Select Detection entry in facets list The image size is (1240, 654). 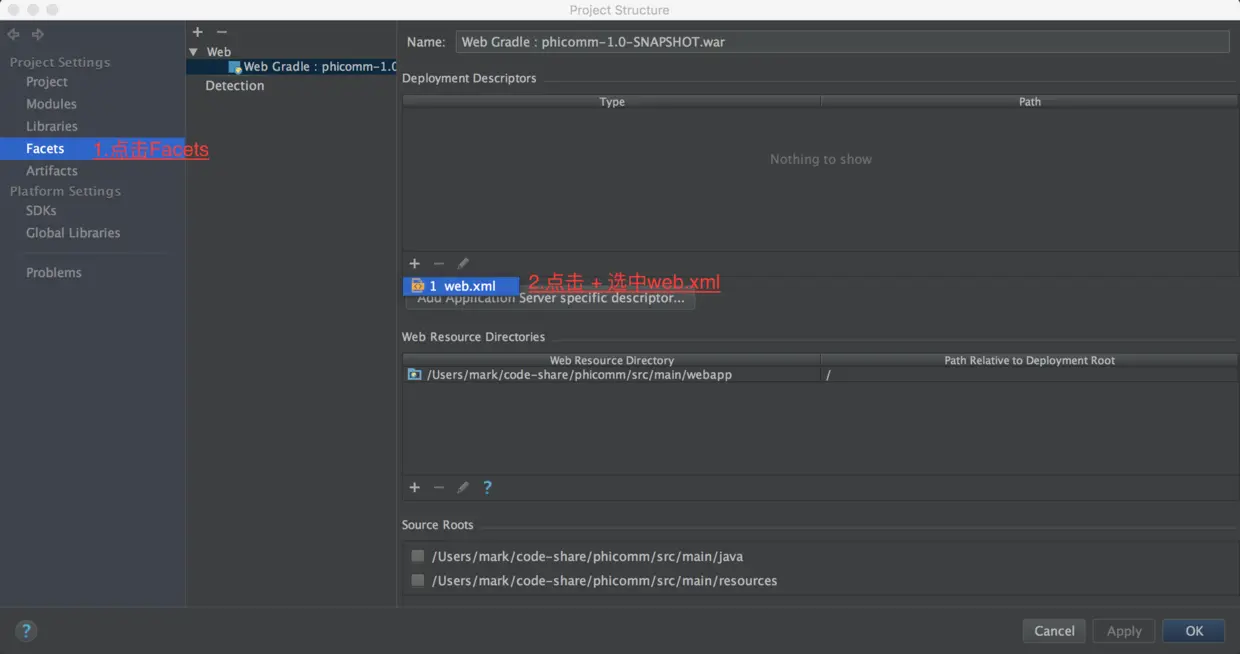[235, 86]
